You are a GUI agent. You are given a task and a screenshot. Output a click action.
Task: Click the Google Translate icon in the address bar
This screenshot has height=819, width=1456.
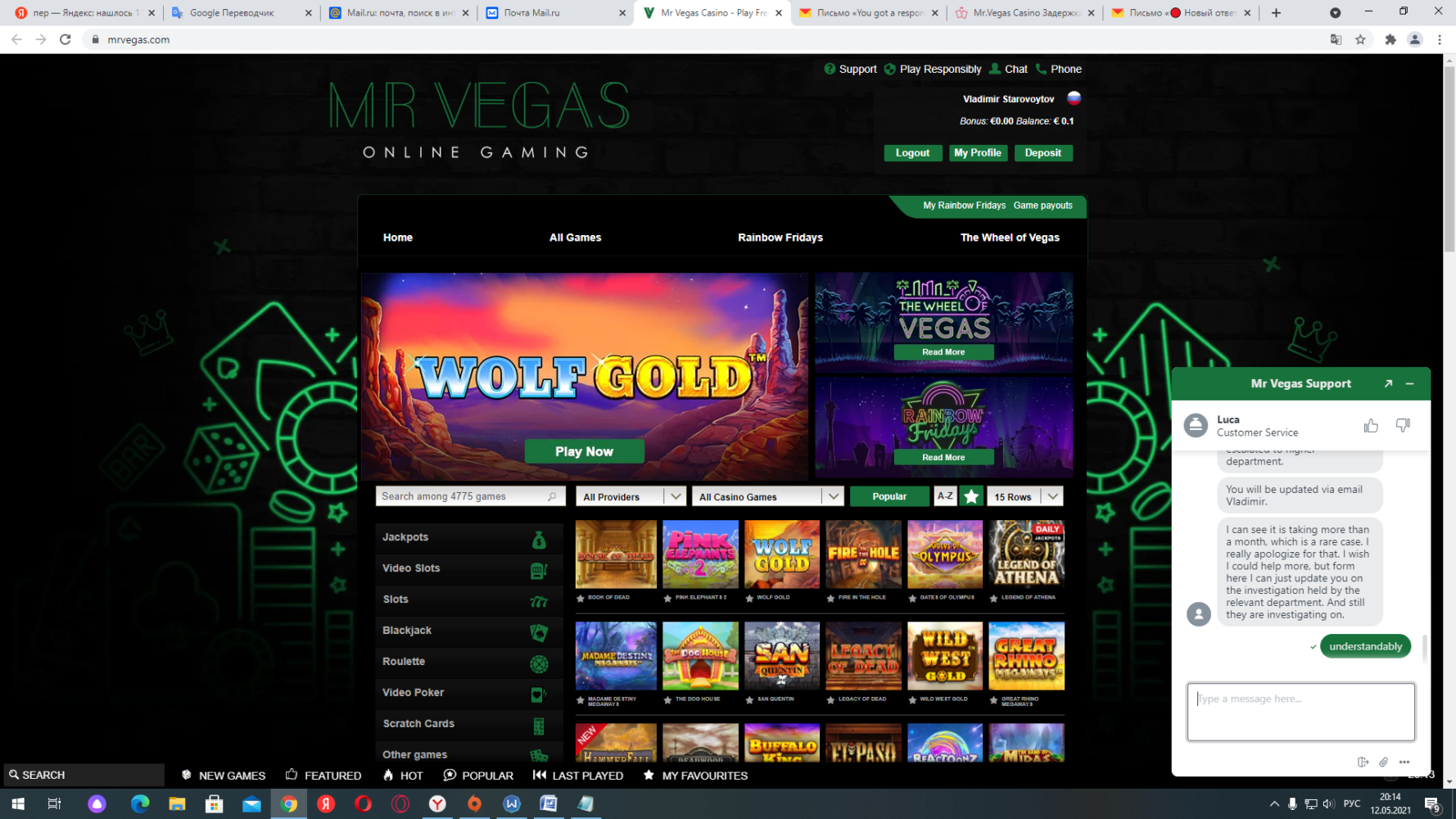click(x=1336, y=39)
